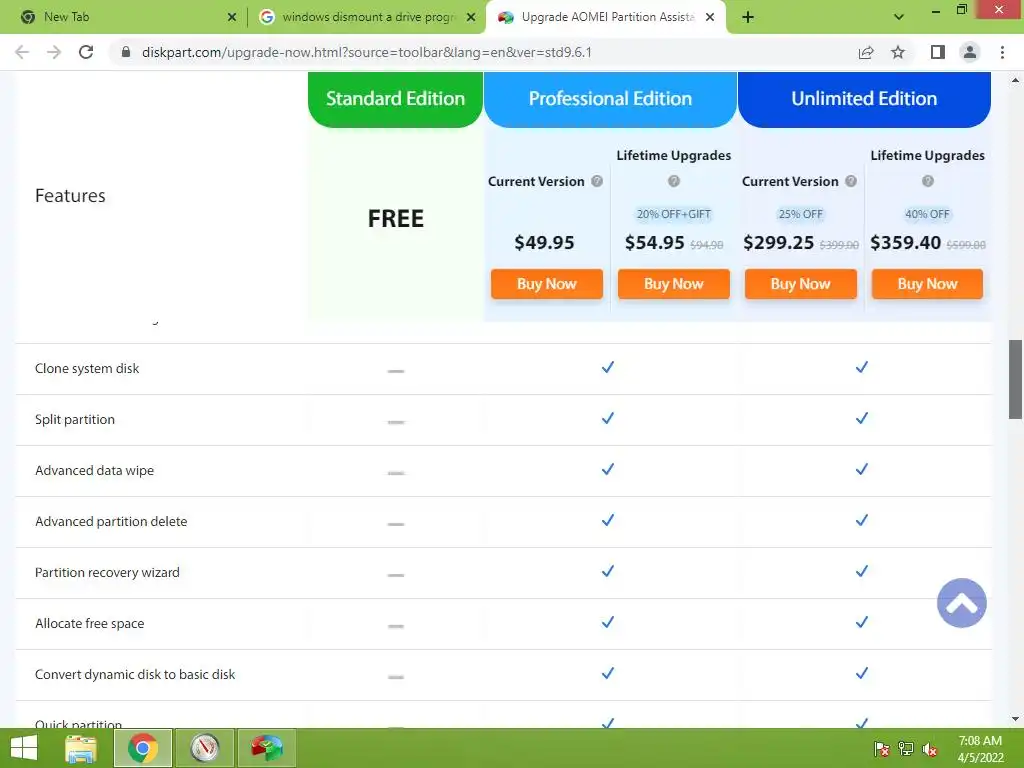
Task: Click the scrollbar down arrow
Action: pos(1015,719)
